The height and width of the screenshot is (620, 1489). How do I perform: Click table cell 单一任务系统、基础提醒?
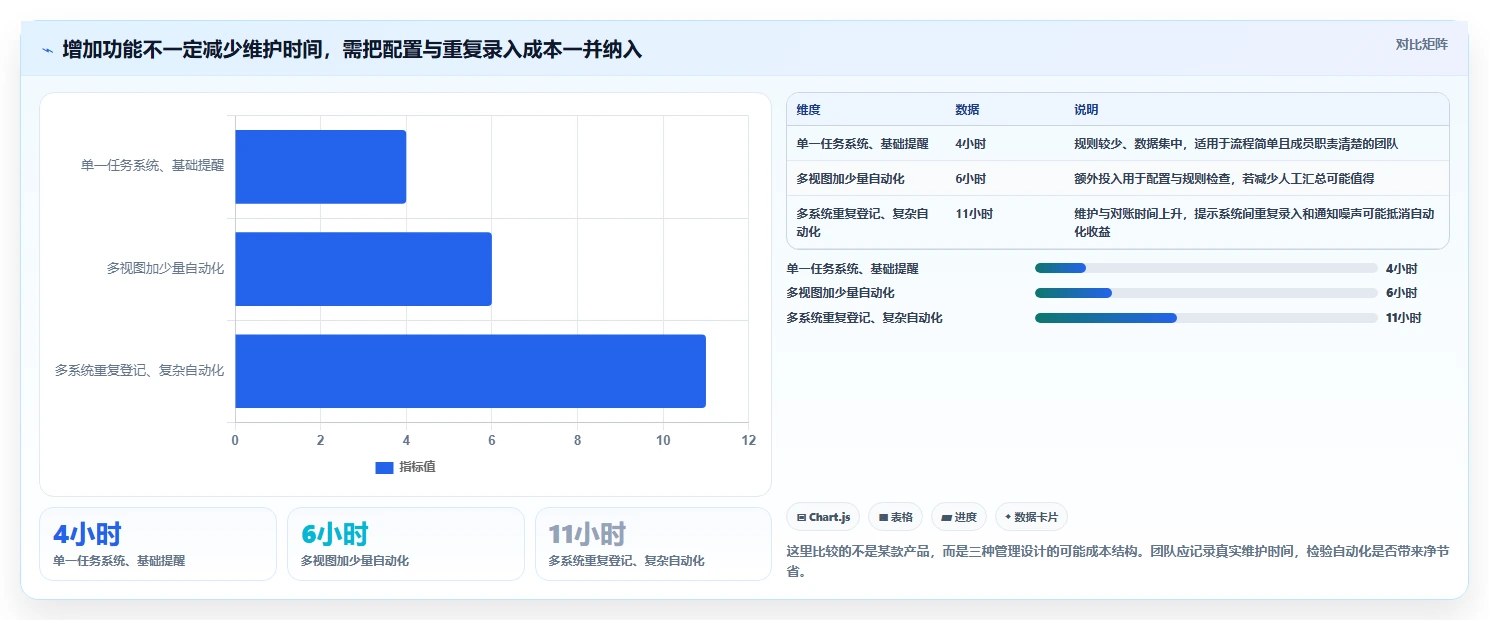[x=862, y=144]
